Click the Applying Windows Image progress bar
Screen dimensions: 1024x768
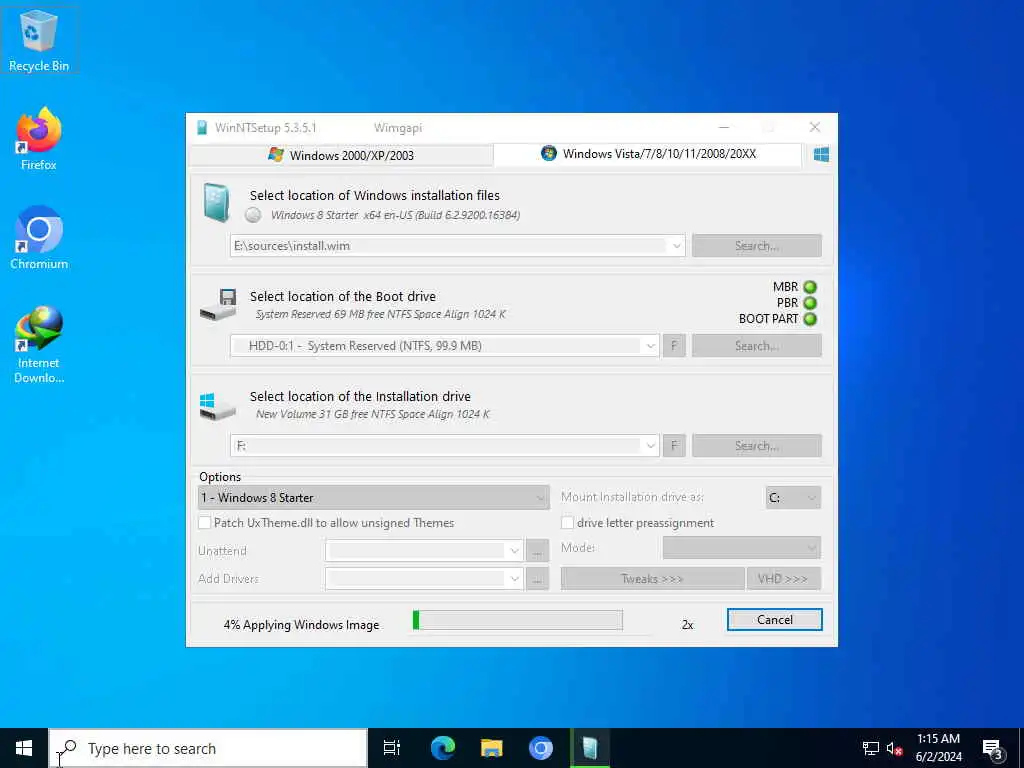click(517, 620)
